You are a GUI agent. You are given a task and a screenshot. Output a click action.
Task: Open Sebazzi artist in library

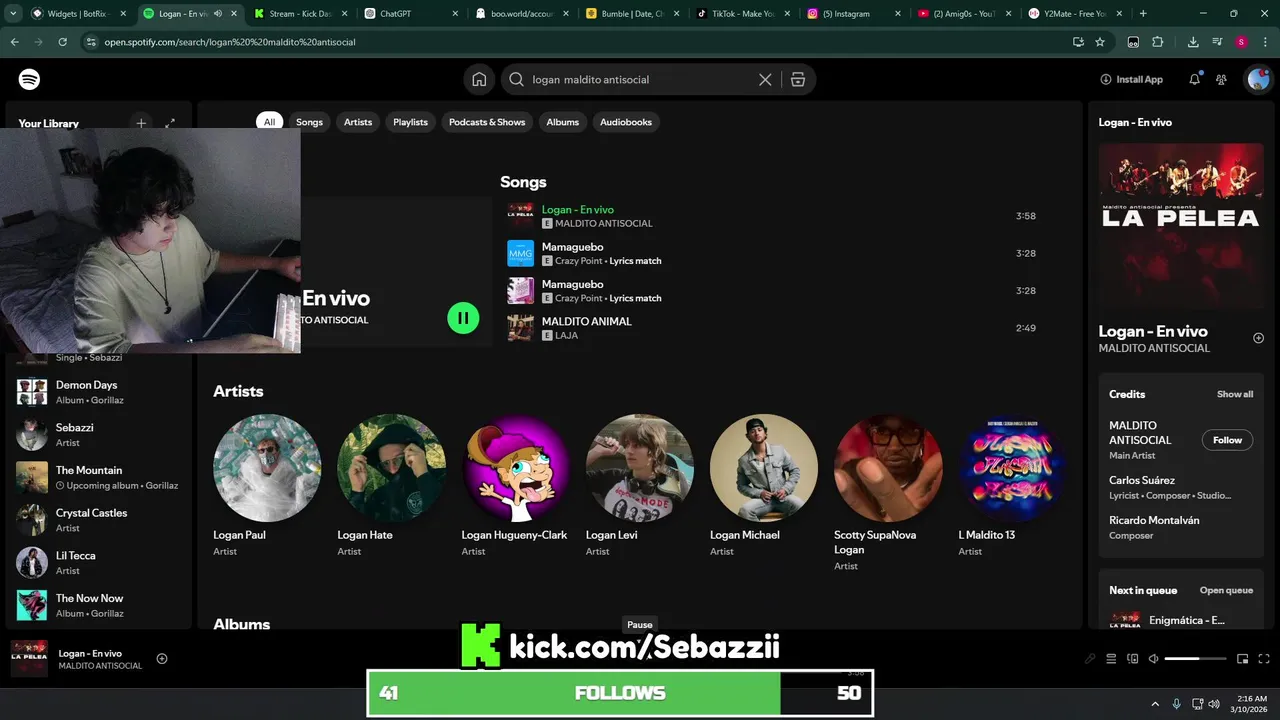[97, 434]
